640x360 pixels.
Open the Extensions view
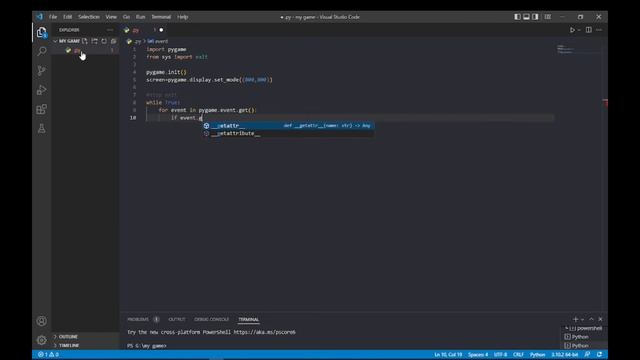[41, 109]
